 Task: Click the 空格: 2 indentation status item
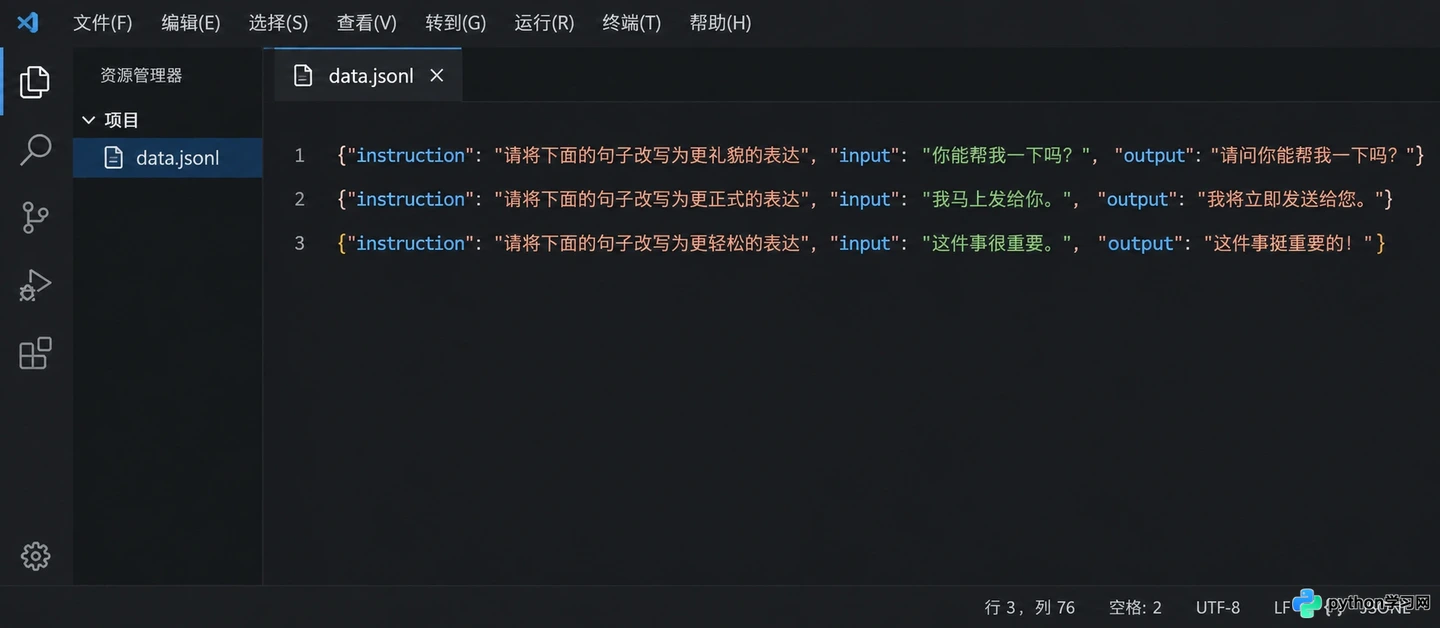click(x=1135, y=607)
